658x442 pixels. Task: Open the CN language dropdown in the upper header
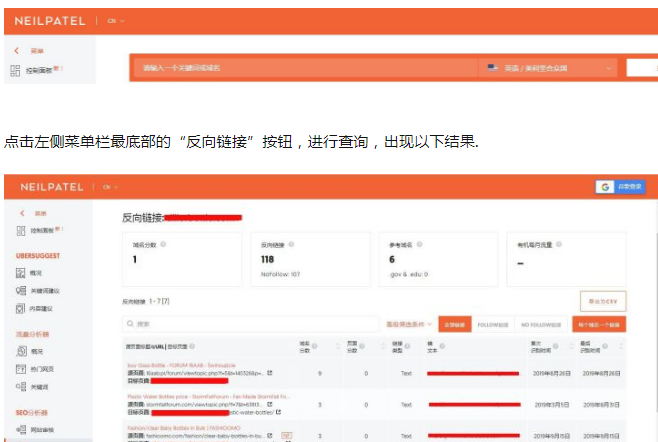pyautogui.click(x=116, y=21)
